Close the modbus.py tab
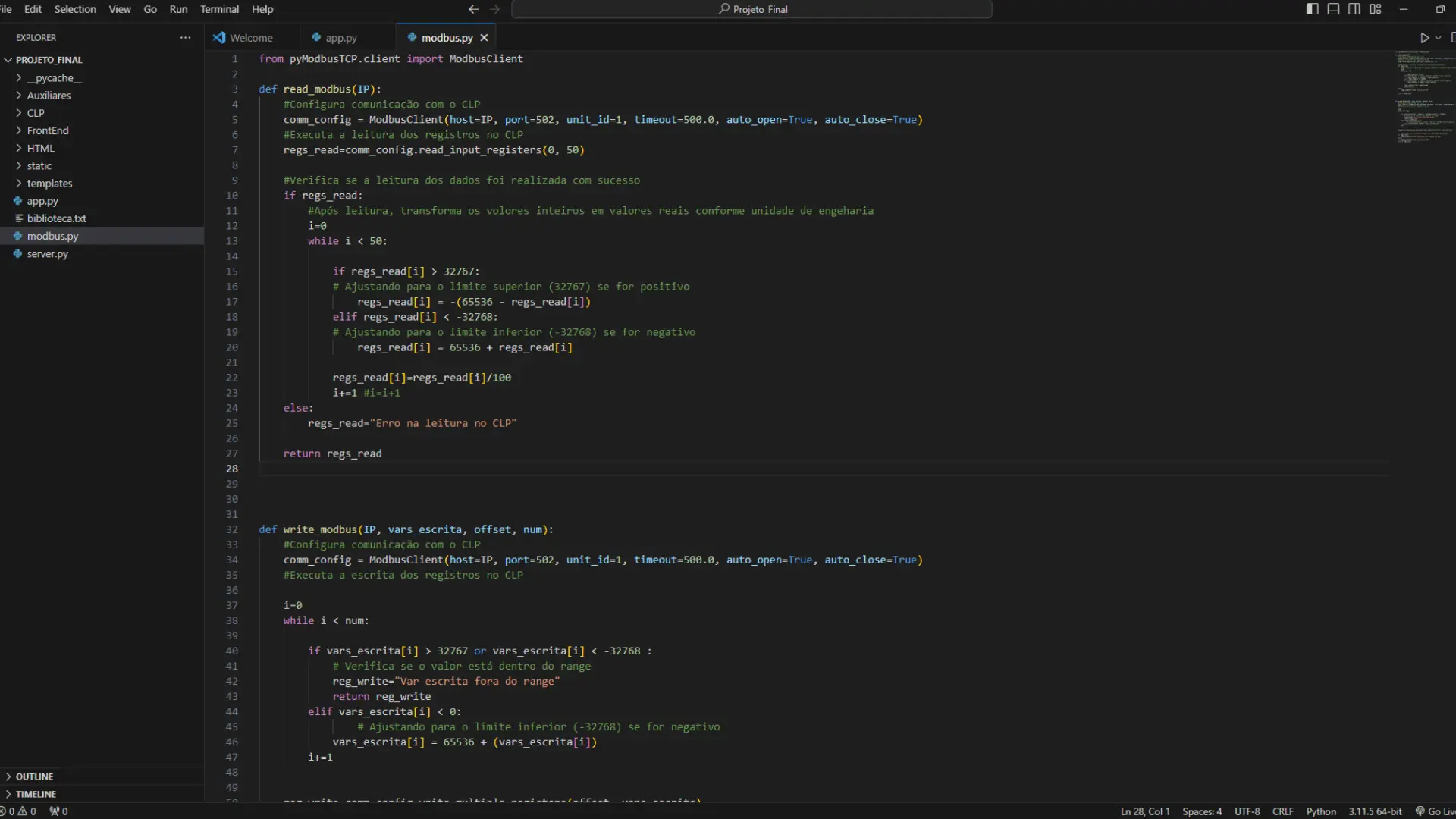Screen dimensions: 1456x819 484,37
